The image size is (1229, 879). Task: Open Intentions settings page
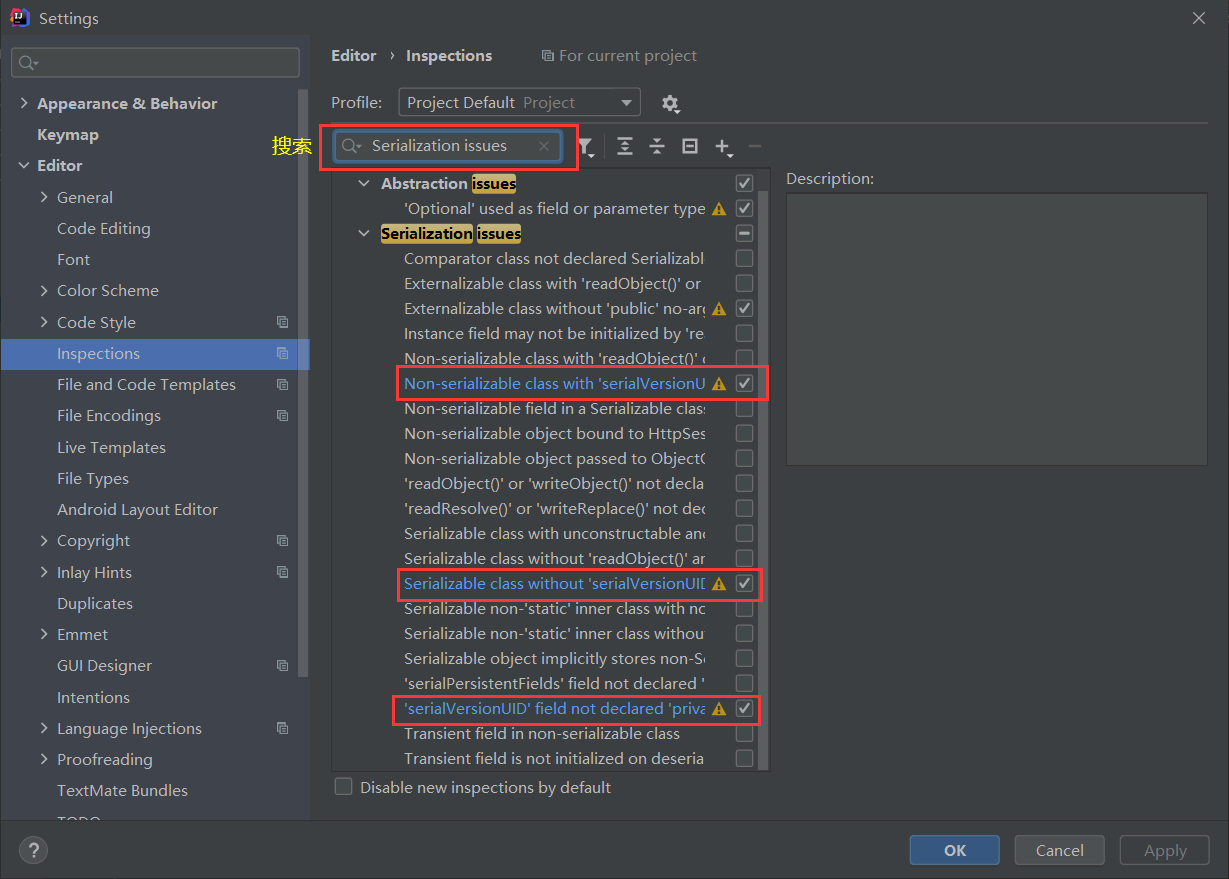(93, 697)
